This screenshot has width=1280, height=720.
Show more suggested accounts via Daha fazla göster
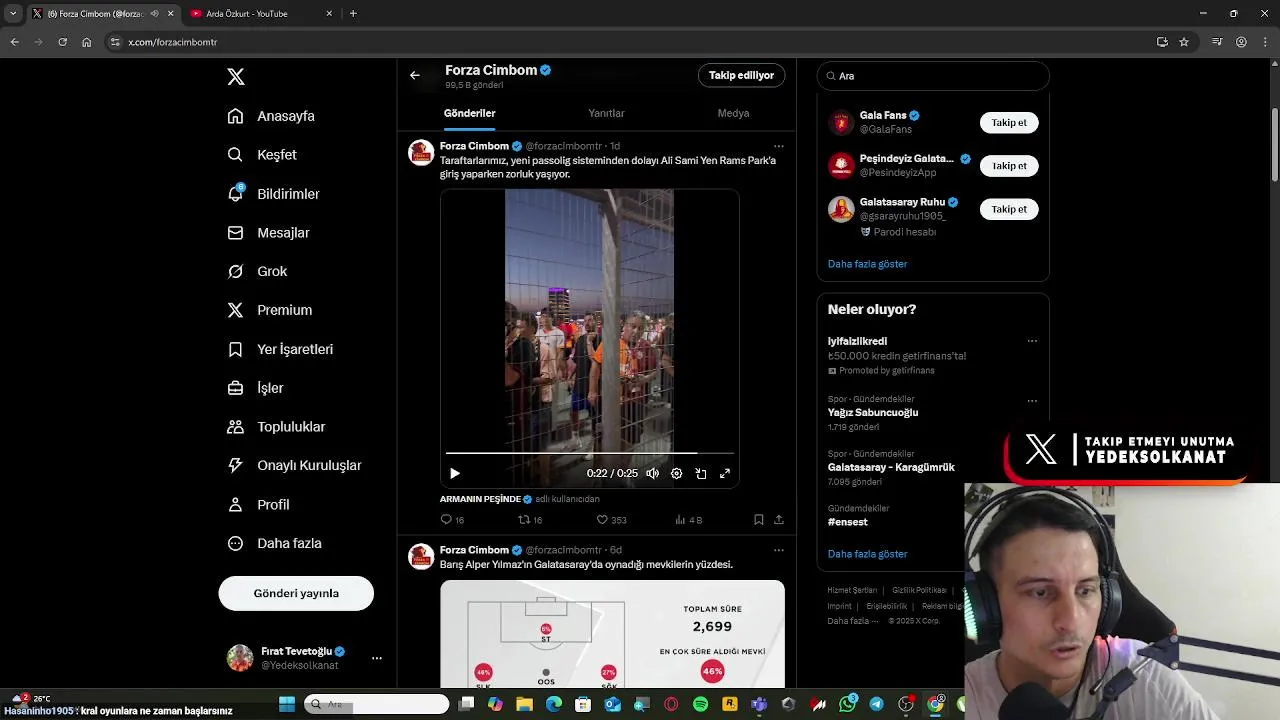[x=867, y=264]
